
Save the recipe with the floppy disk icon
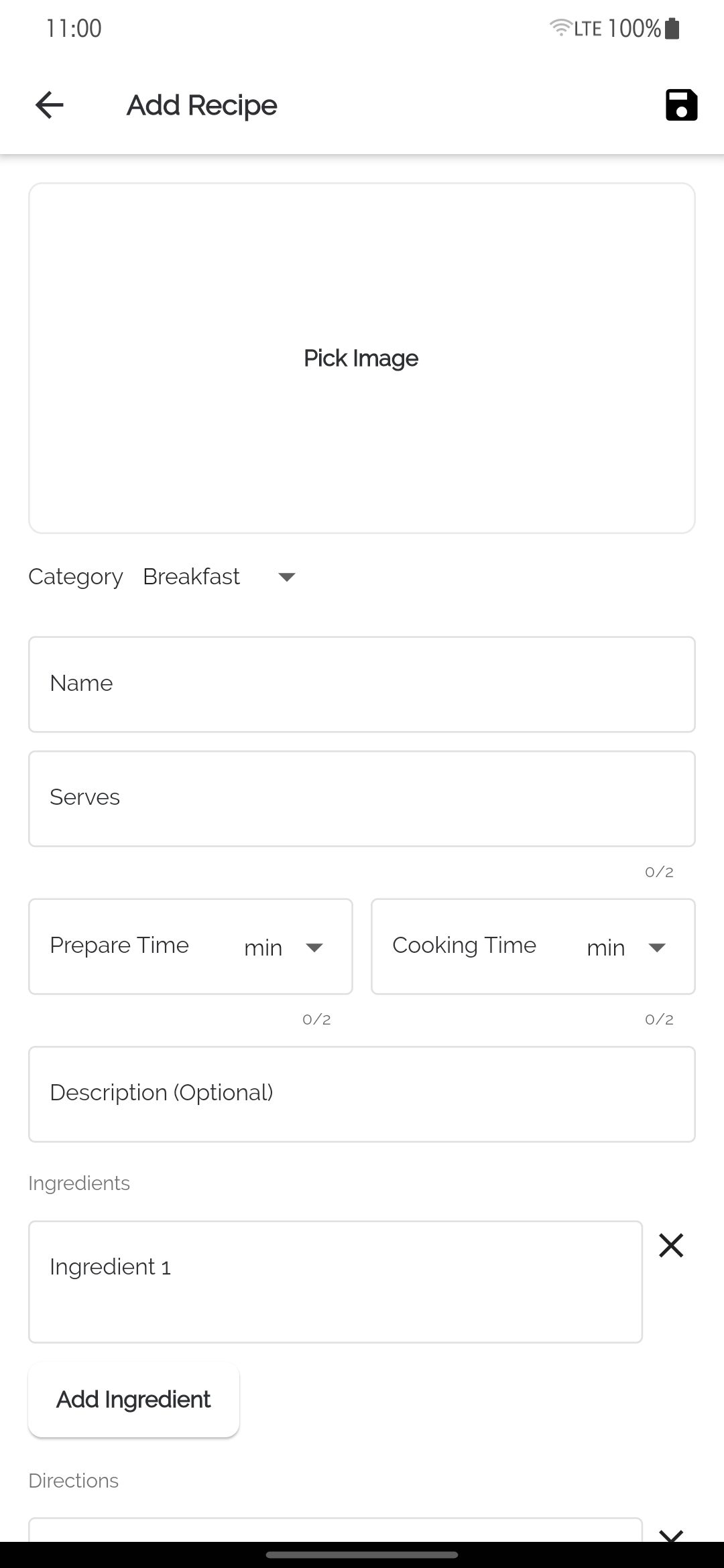coord(681,105)
